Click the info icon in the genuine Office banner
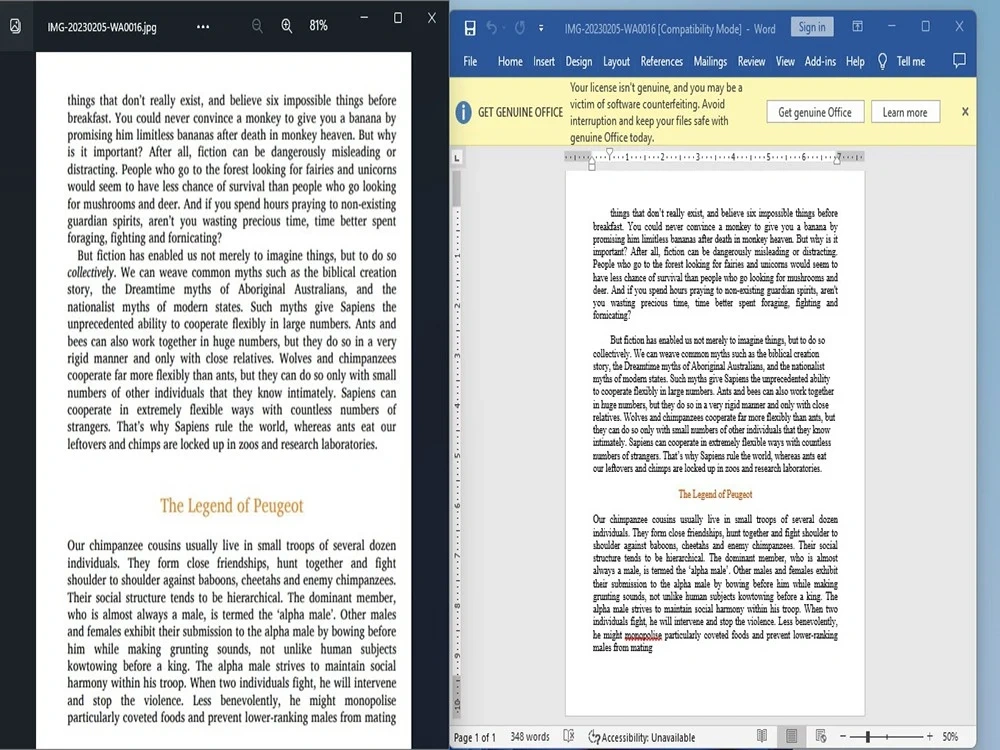 (464, 112)
